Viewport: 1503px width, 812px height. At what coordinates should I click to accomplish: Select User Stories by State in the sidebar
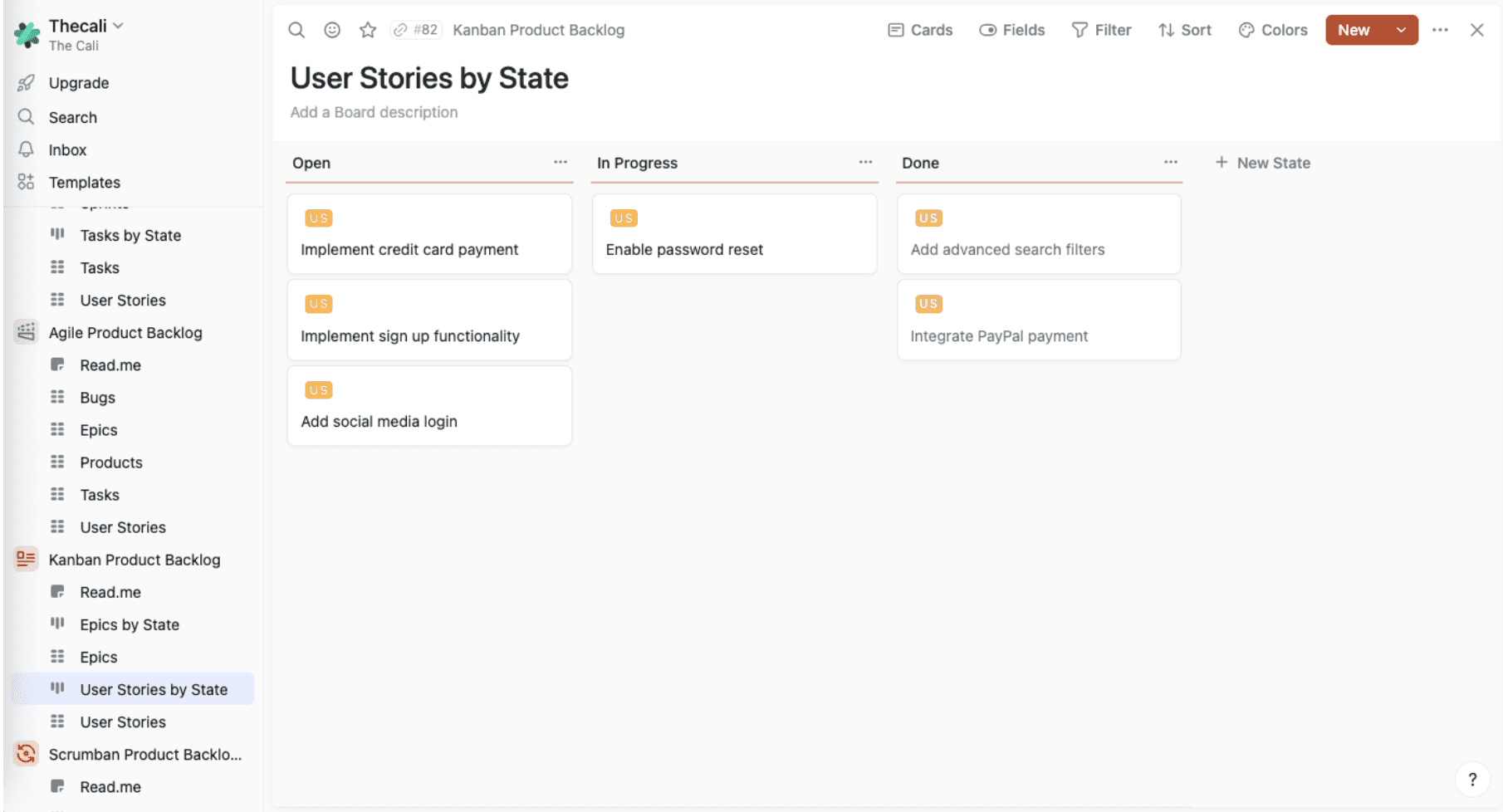point(153,689)
